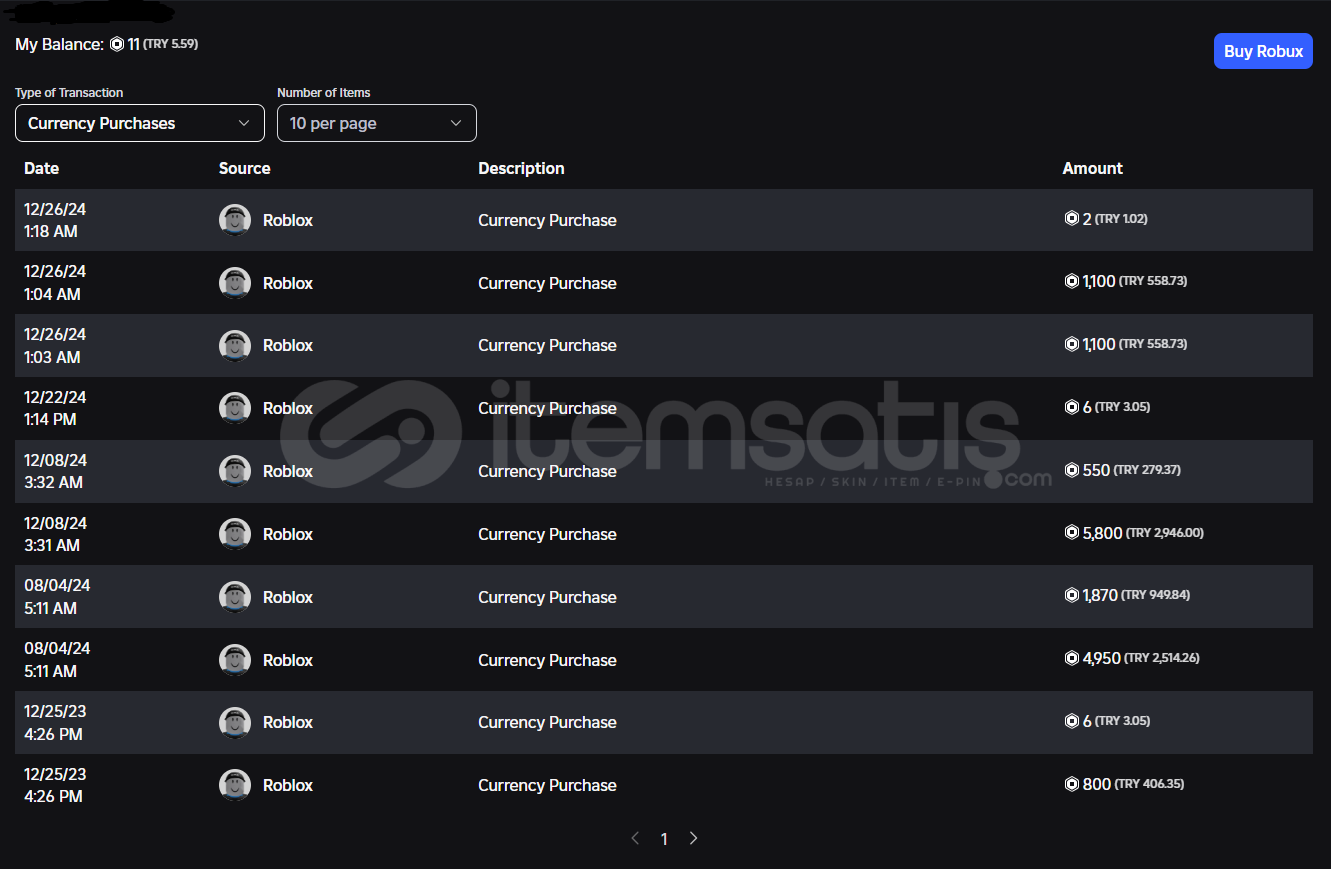
Task: Click the My Balance label
Action: [59, 45]
